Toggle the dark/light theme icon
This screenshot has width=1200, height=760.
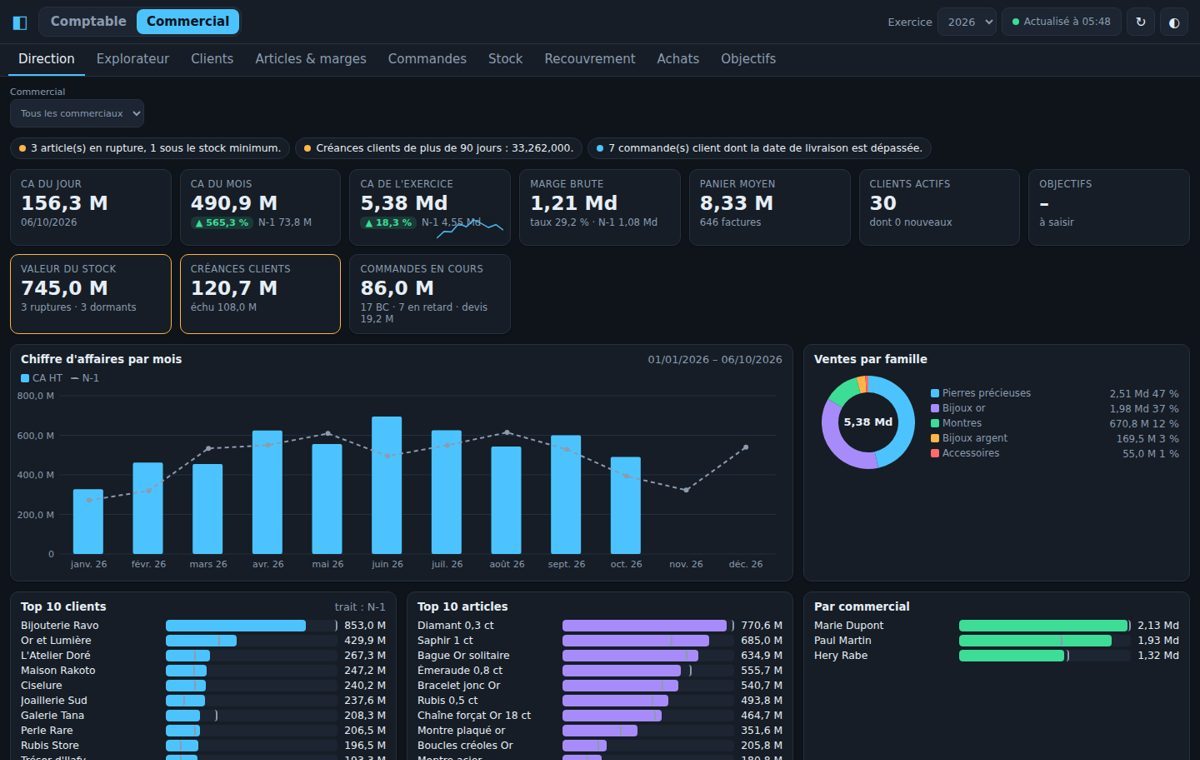pos(1175,22)
